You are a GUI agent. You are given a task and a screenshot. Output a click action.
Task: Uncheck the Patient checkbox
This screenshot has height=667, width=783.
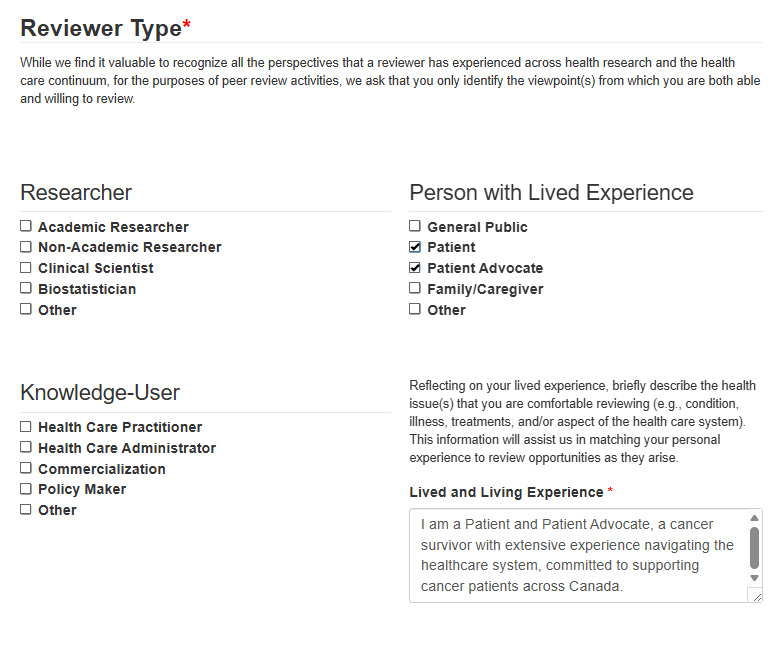pyautogui.click(x=415, y=247)
